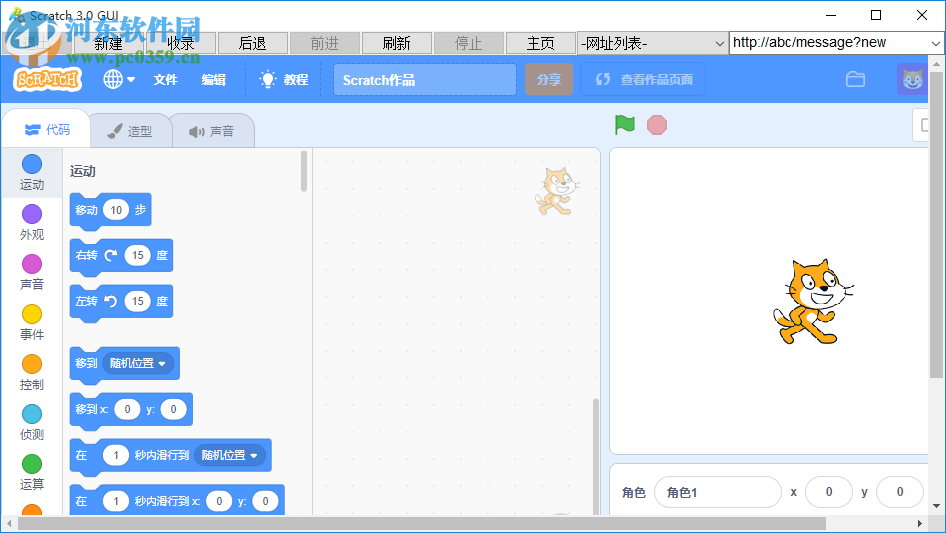Click the sprite y coordinate field
This screenshot has height=533, width=946.
[900, 493]
